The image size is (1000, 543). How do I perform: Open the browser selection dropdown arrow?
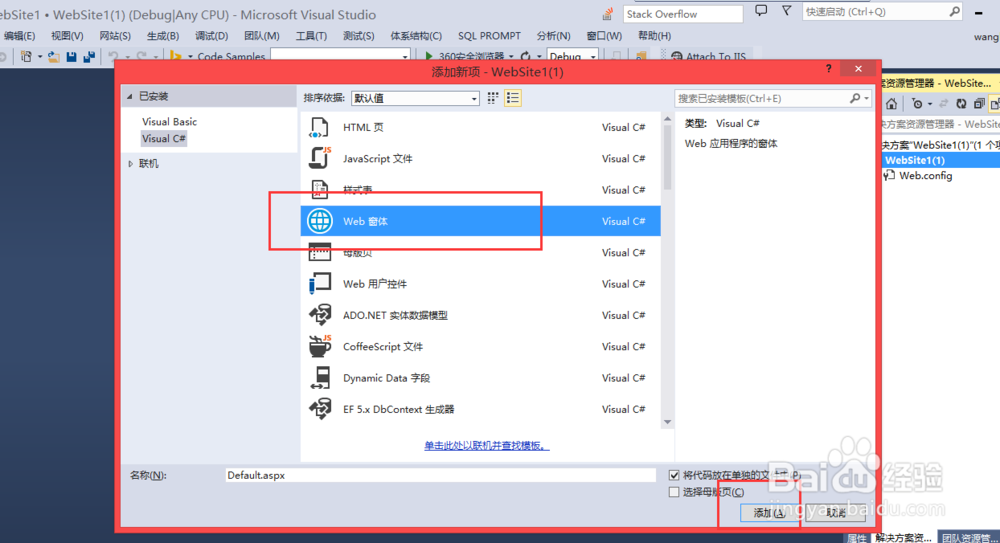[x=510, y=57]
